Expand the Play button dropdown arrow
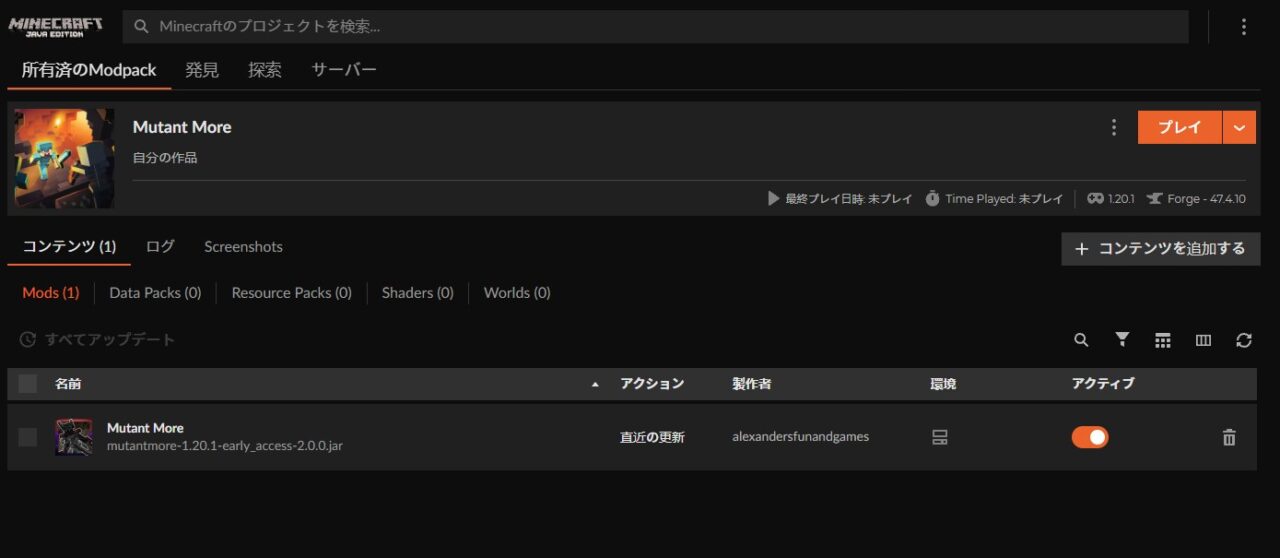Image resolution: width=1280 pixels, height=558 pixels. pos(1239,127)
